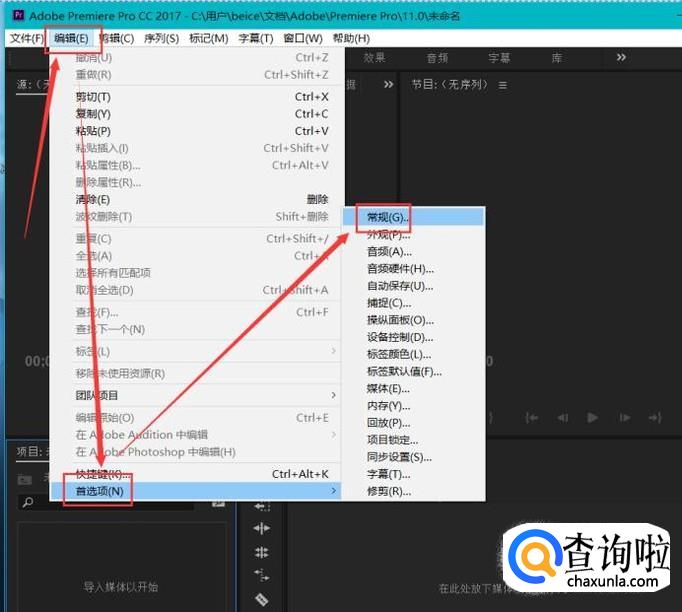Step forward one frame in program monitor
Screen dimensions: 682x612
coord(625,418)
